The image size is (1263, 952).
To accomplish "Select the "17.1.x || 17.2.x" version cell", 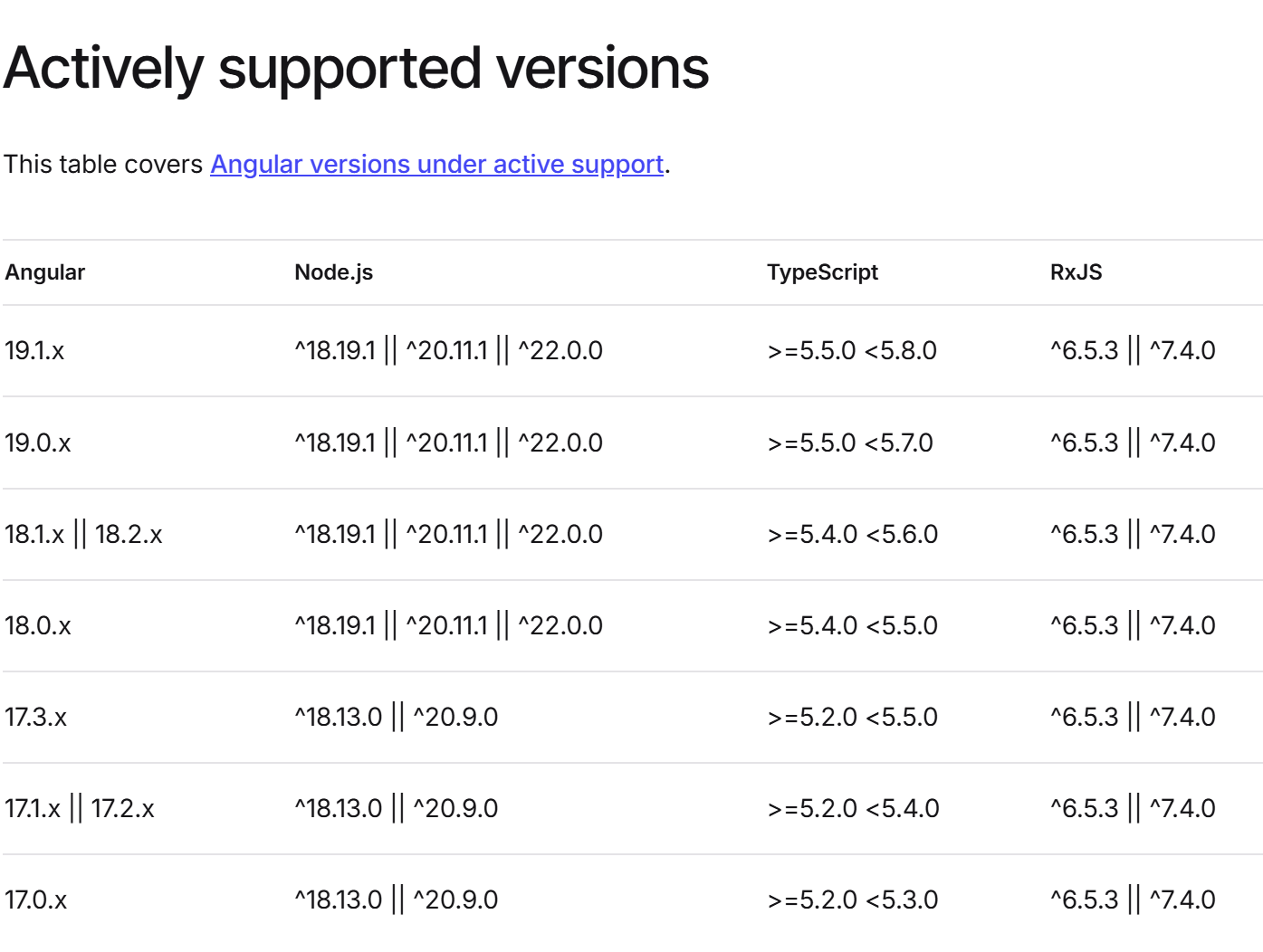I will (x=80, y=809).
